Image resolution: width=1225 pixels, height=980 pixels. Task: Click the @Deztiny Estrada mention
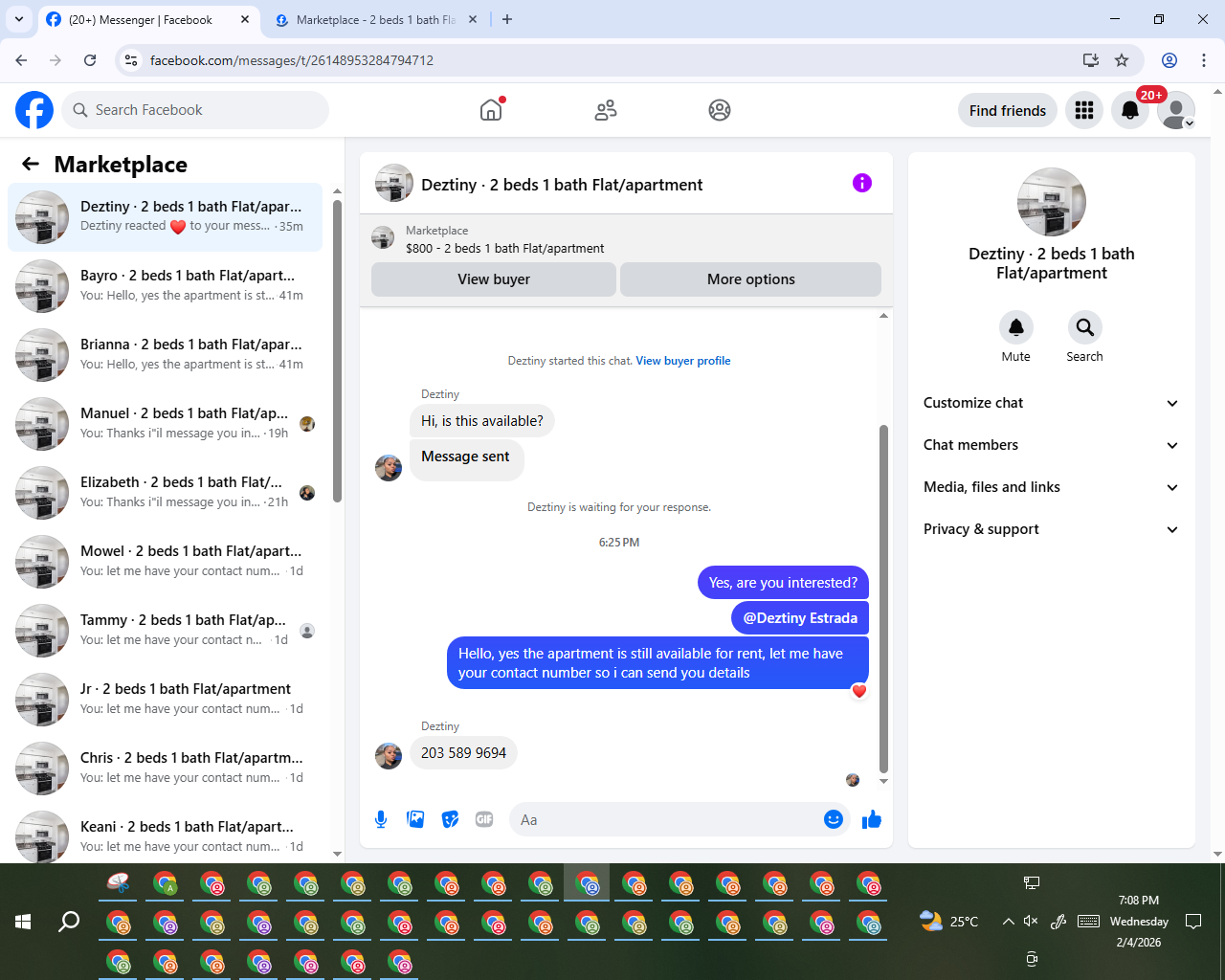800,618
